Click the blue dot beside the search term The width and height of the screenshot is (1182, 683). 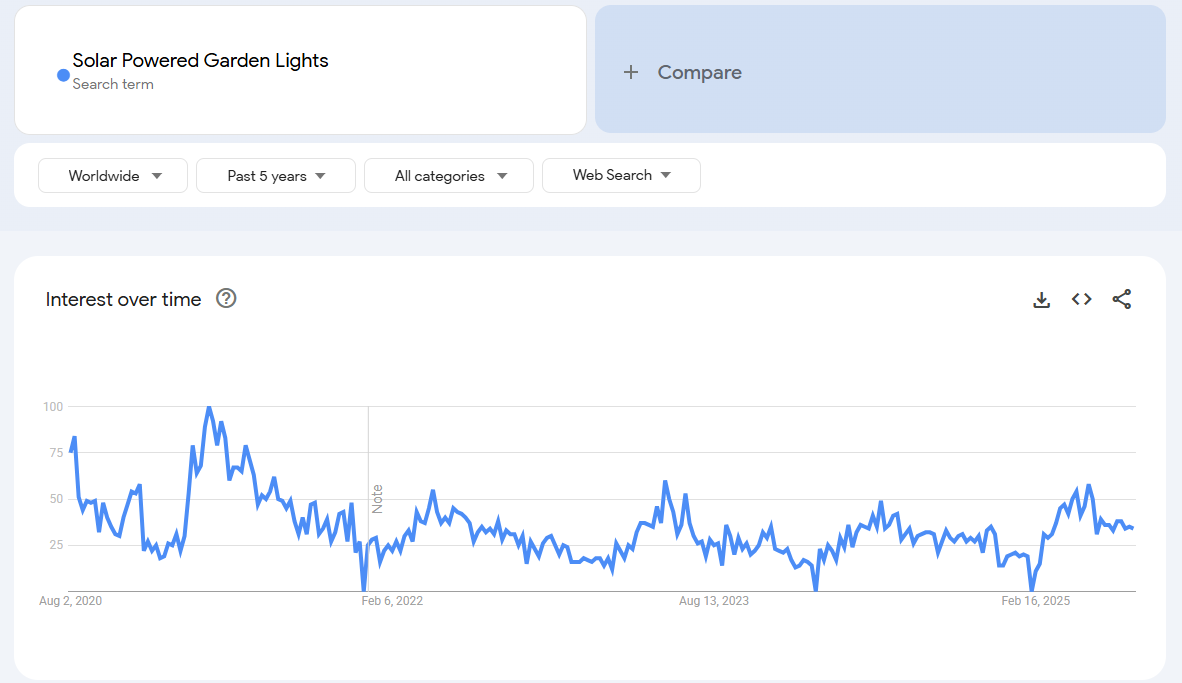pyautogui.click(x=63, y=75)
